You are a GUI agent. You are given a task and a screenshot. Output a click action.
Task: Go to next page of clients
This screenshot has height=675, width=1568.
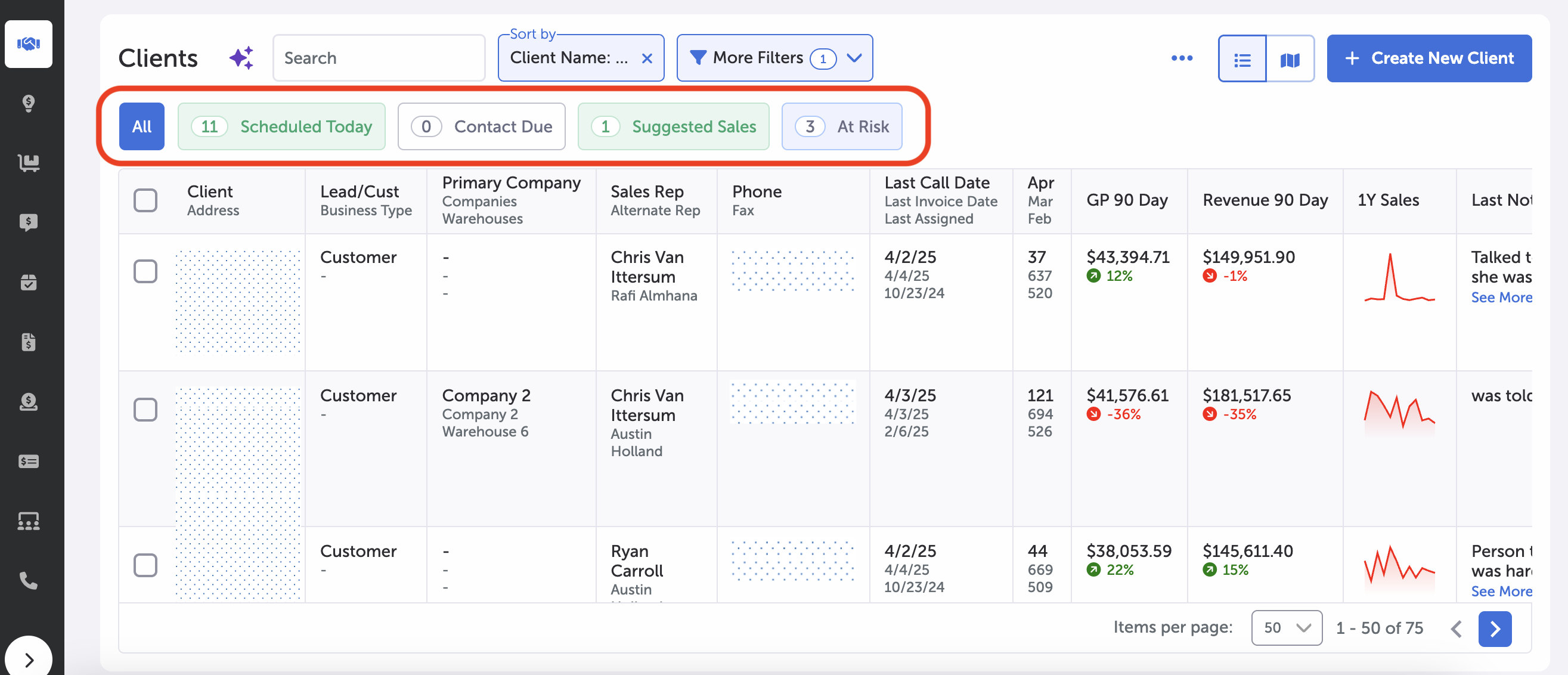(x=1494, y=628)
